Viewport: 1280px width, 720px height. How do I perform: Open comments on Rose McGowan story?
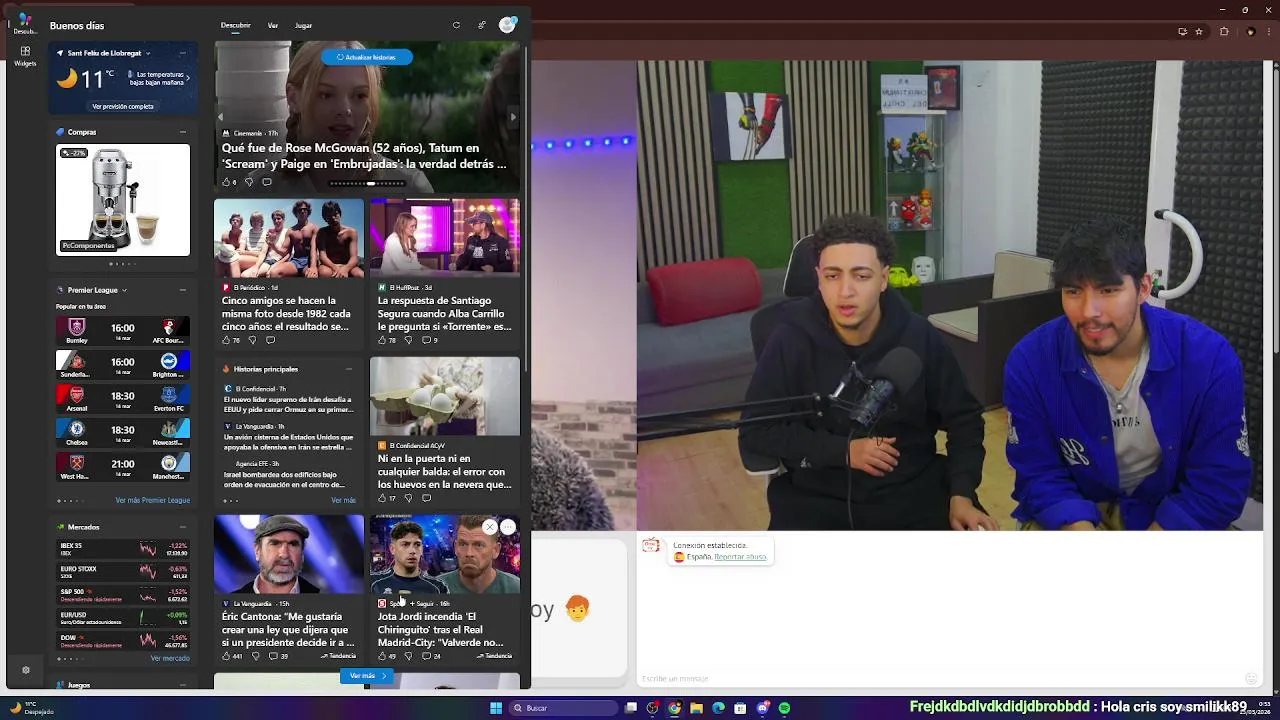click(267, 182)
